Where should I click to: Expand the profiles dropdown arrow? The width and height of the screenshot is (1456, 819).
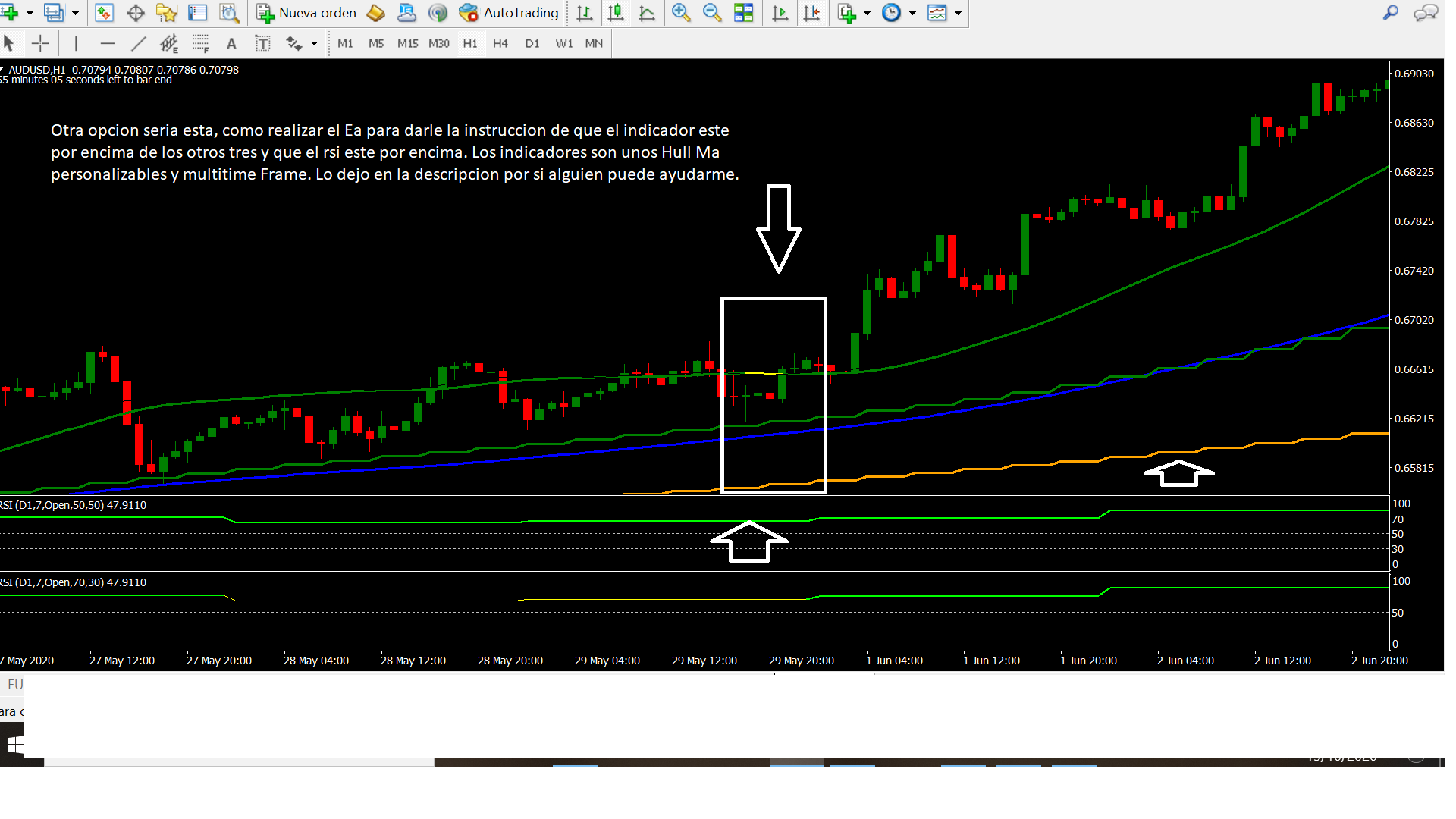click(x=75, y=13)
